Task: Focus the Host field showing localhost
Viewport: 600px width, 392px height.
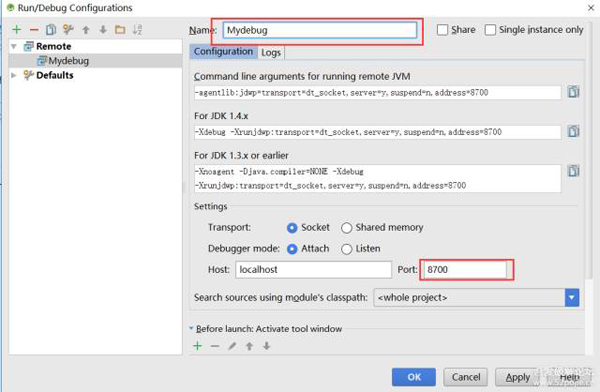Action: [313, 270]
